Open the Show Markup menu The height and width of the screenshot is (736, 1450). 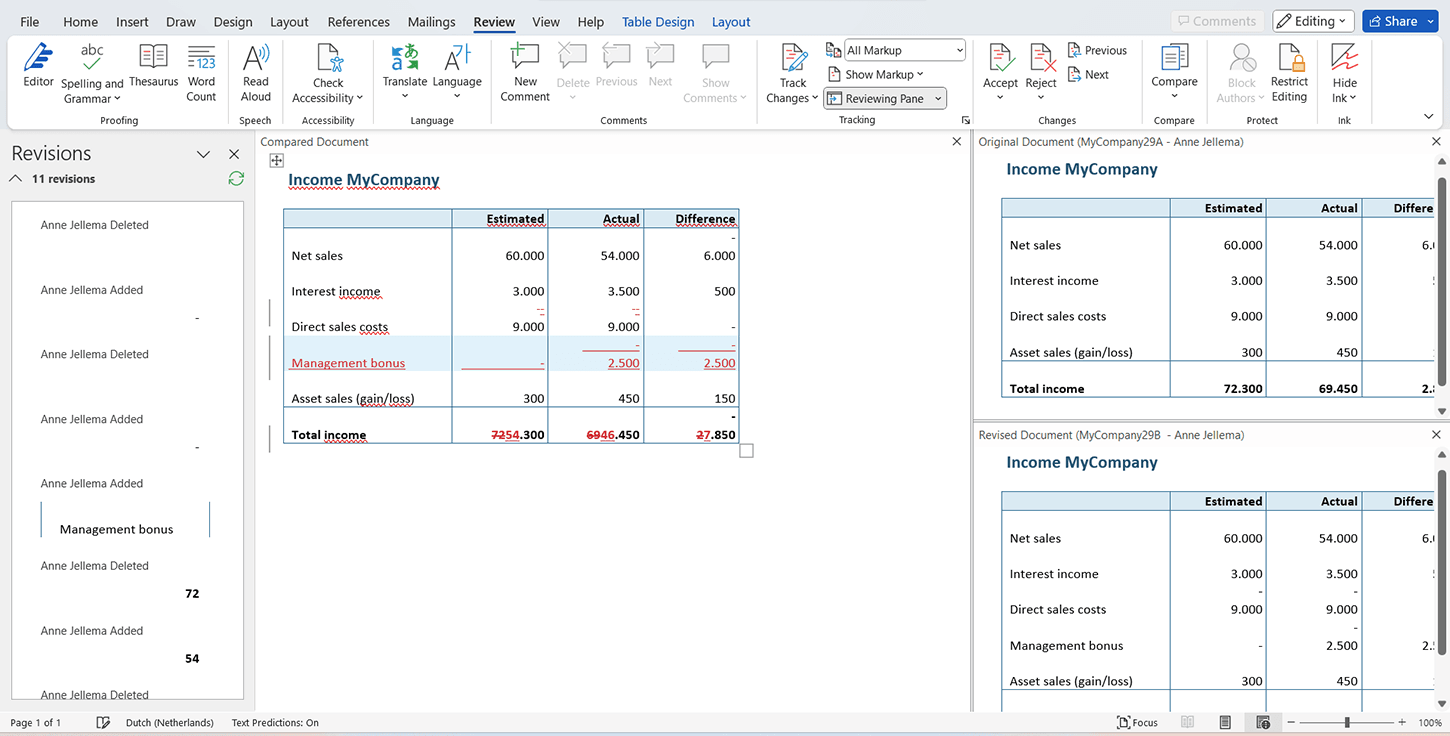click(x=876, y=73)
